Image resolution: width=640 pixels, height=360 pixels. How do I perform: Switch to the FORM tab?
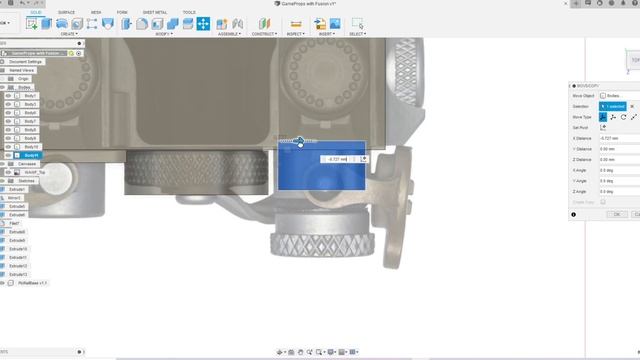[122, 13]
